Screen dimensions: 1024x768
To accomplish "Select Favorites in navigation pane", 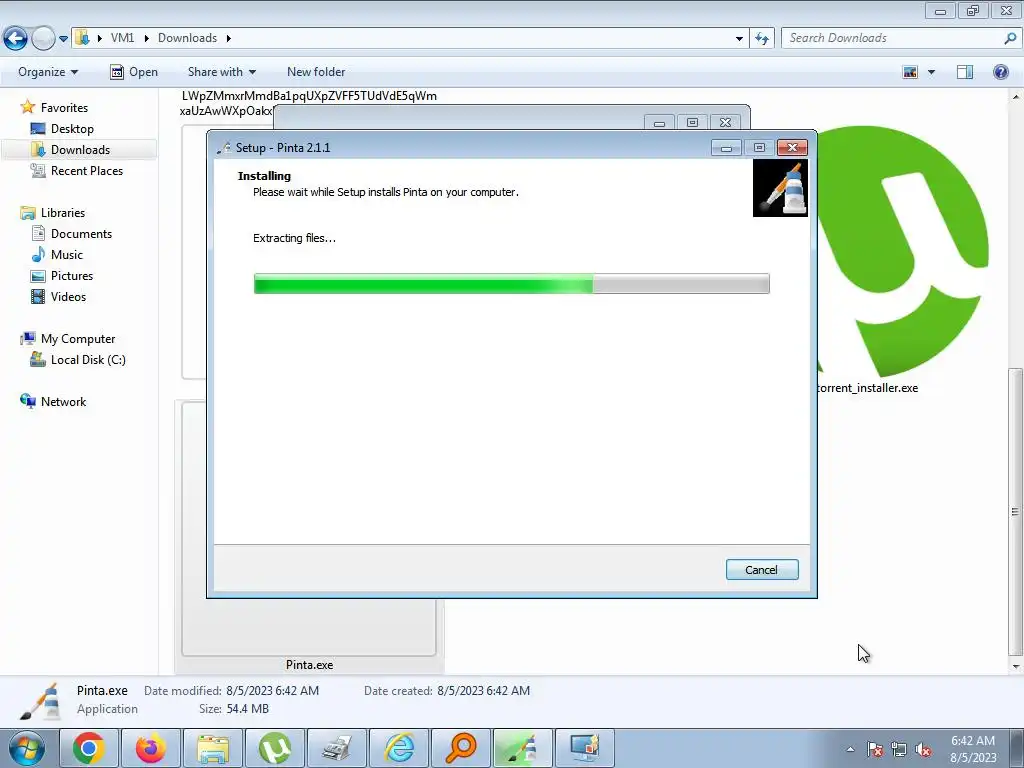I will click(x=64, y=108).
